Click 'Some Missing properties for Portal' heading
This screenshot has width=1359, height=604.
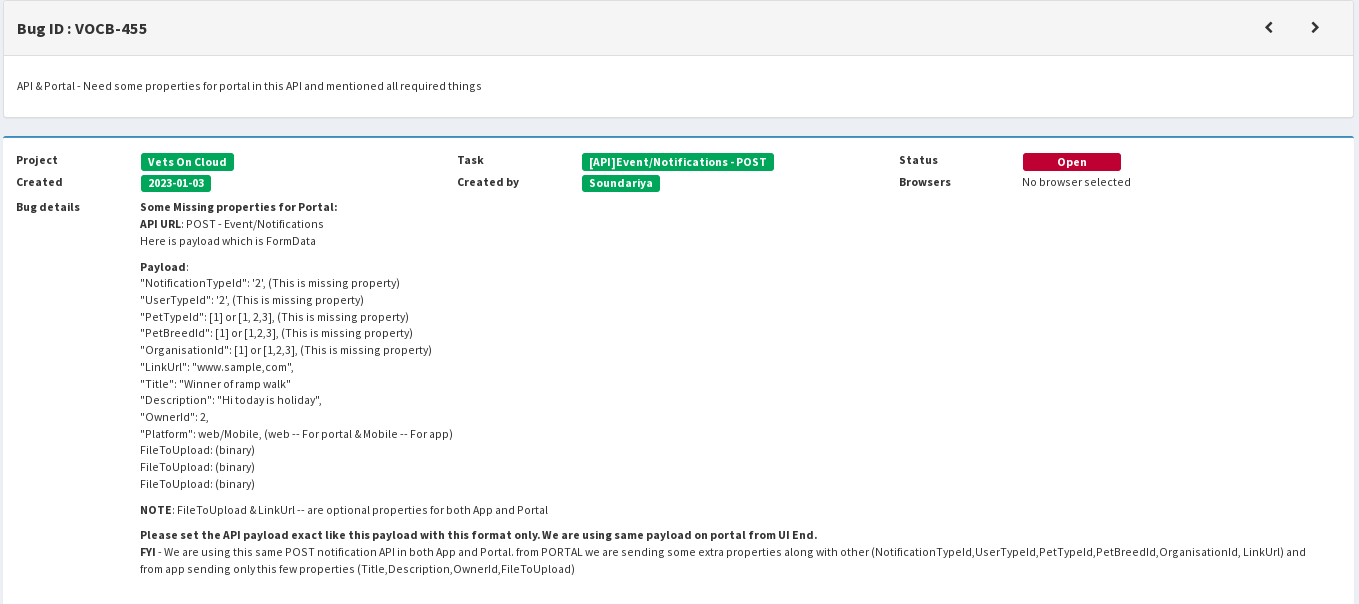click(238, 207)
